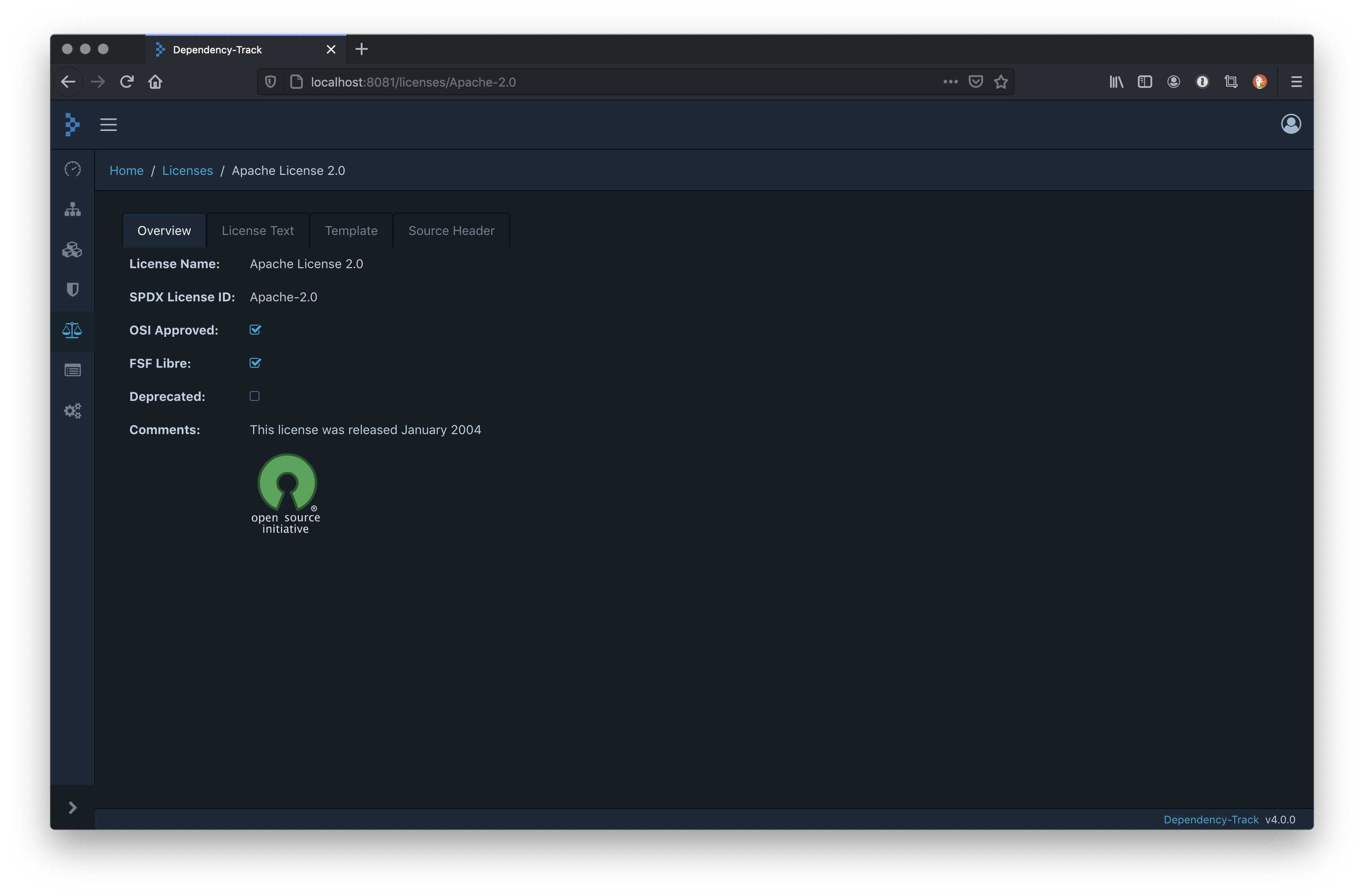
Task: Toggle sidebar with hamburger menu button
Action: tap(108, 124)
